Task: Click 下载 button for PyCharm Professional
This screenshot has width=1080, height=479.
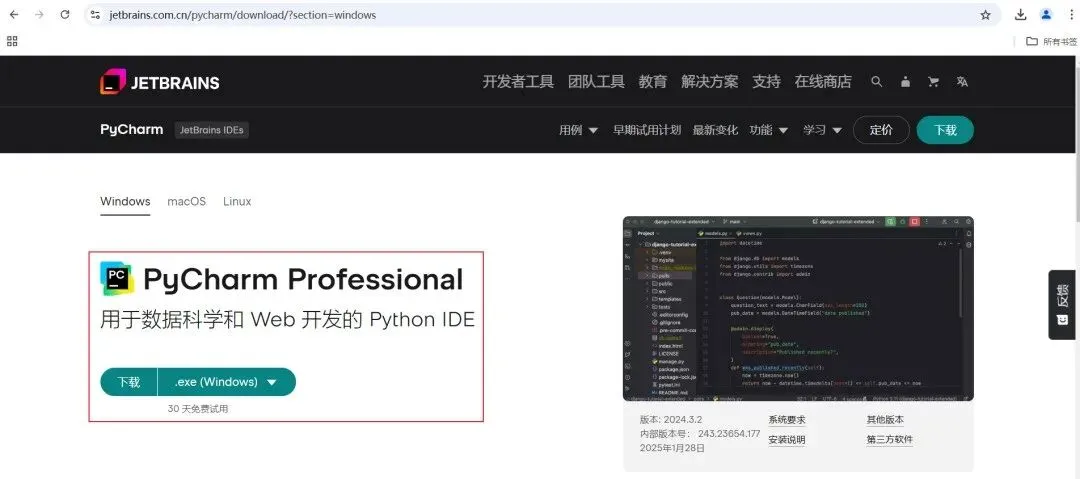Action: [129, 382]
